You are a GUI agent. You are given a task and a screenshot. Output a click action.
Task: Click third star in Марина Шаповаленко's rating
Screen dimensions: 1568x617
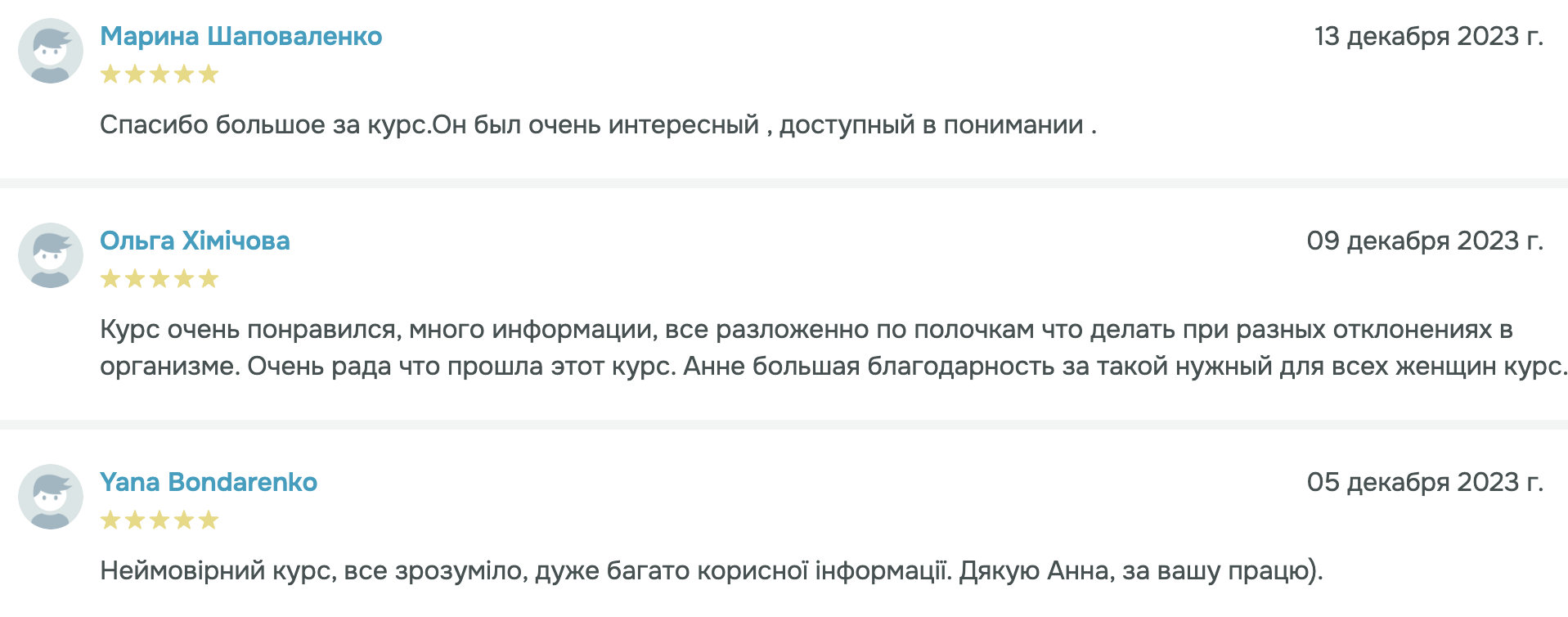point(159,74)
